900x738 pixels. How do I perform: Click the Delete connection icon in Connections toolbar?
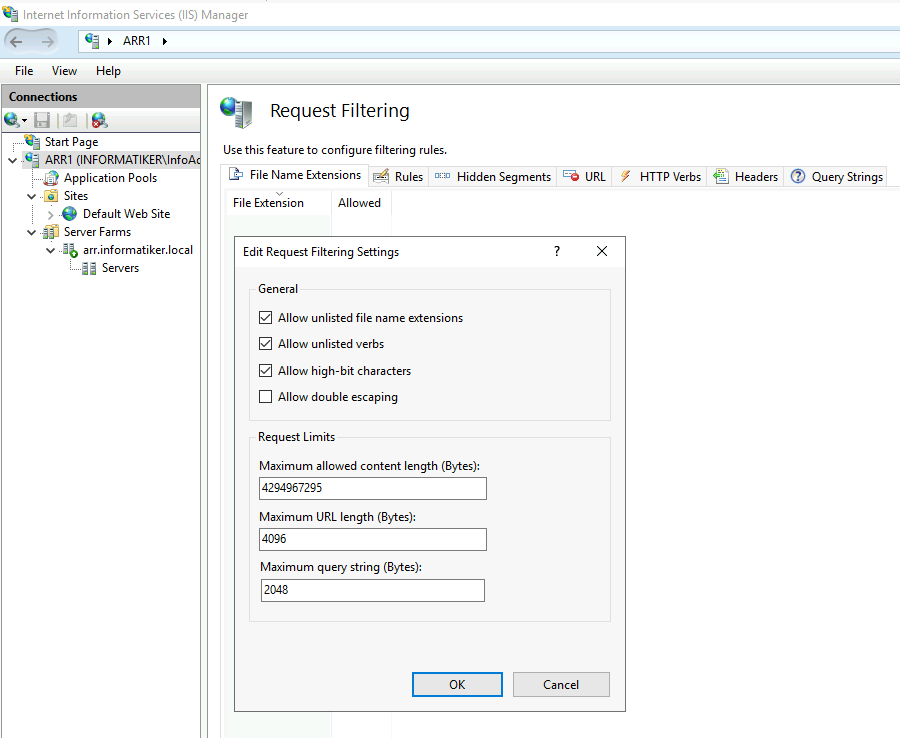[x=99, y=120]
